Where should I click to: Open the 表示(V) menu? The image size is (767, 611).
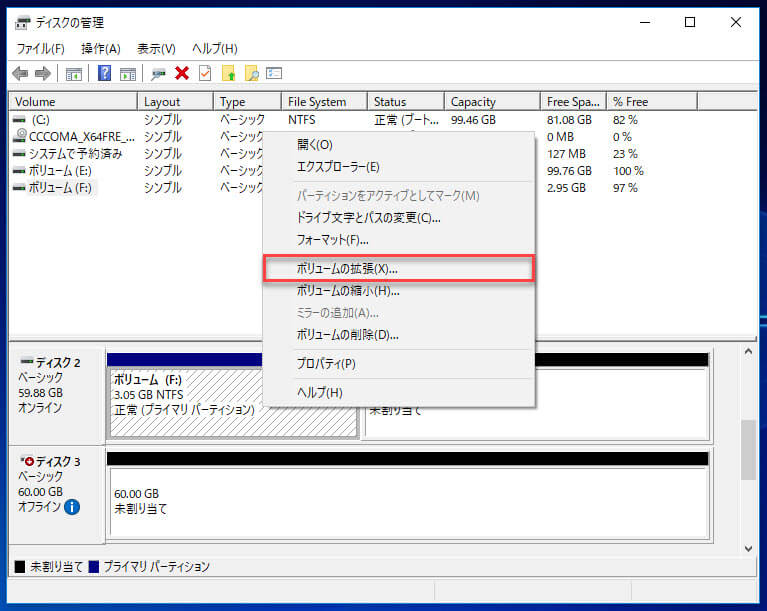click(156, 48)
